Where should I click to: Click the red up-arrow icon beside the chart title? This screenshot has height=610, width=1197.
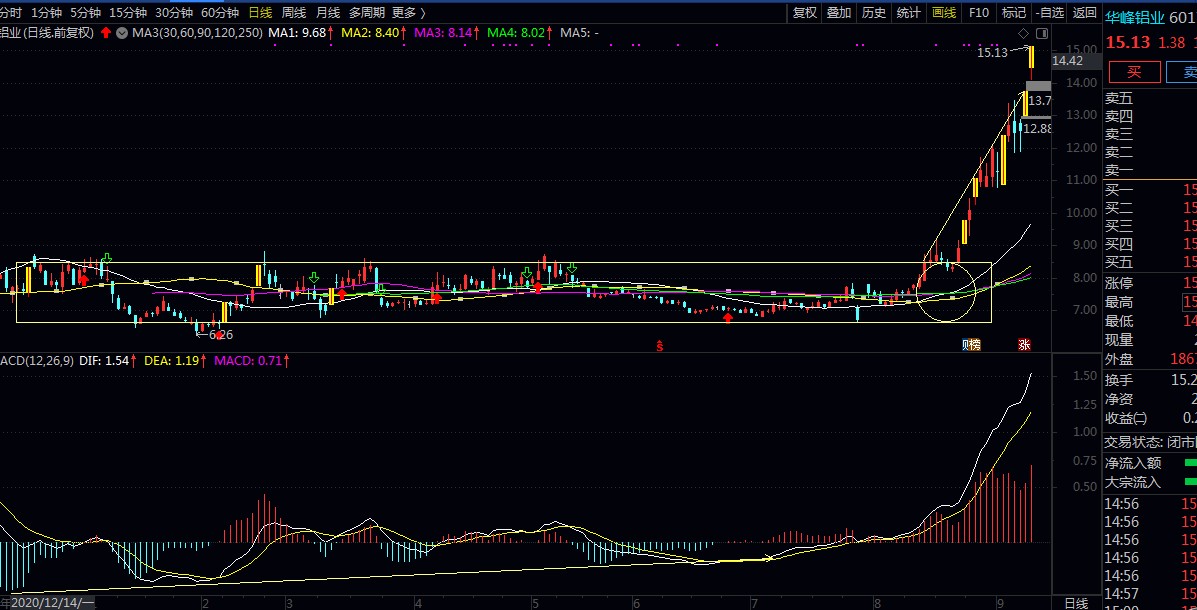tap(106, 33)
